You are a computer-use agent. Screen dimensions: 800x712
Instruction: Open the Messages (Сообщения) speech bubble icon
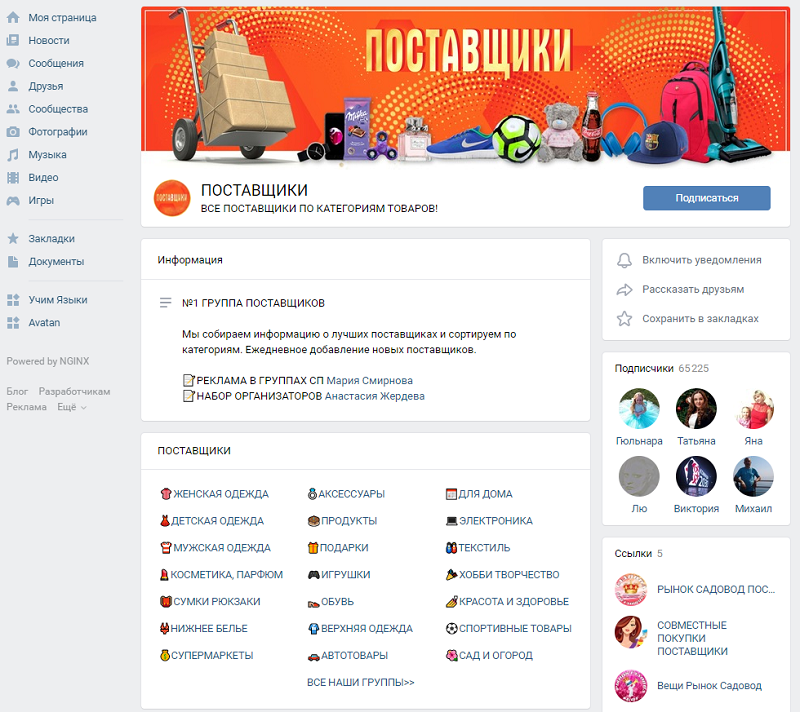click(13, 63)
